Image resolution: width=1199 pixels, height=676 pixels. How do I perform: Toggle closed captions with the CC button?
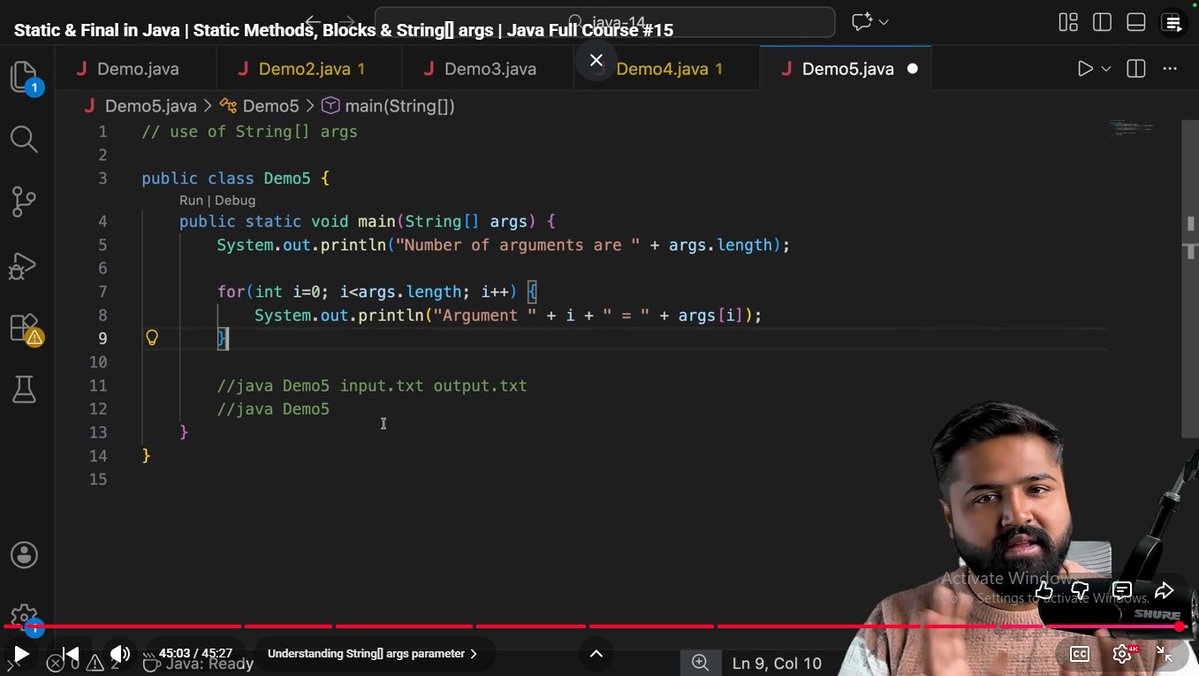[1080, 654]
